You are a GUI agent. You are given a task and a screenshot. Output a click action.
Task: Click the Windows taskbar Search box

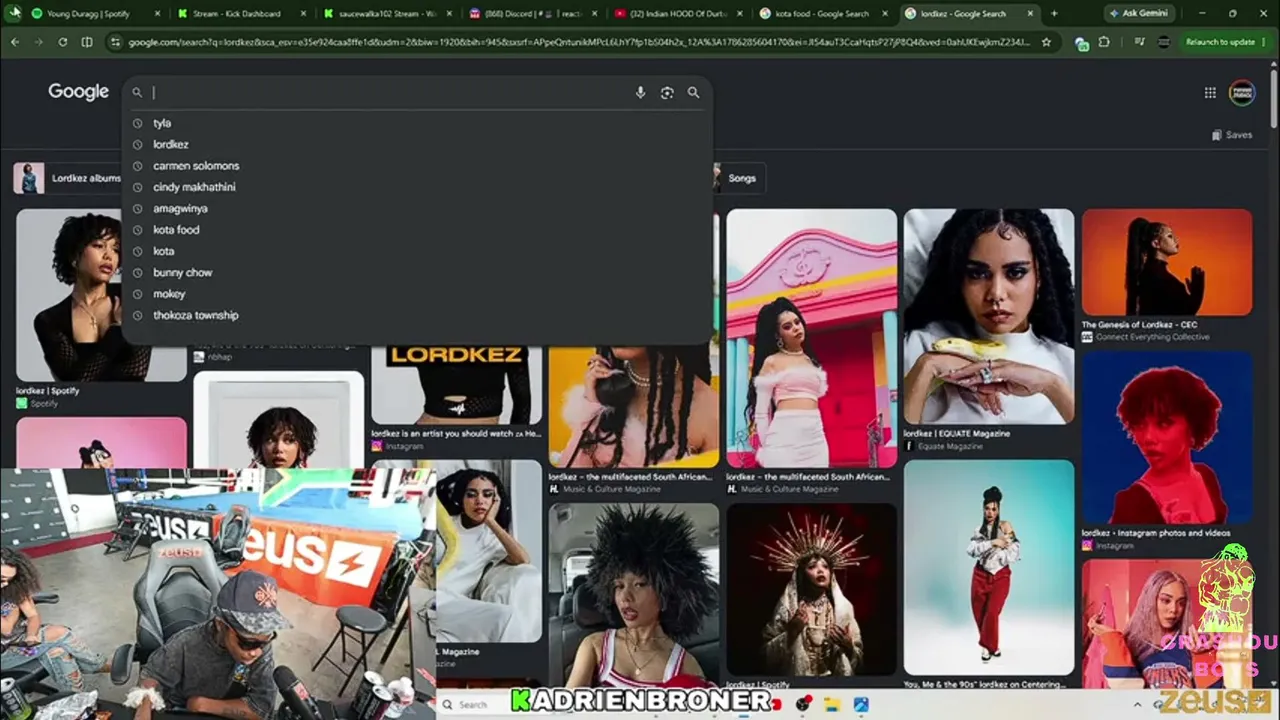coord(472,705)
